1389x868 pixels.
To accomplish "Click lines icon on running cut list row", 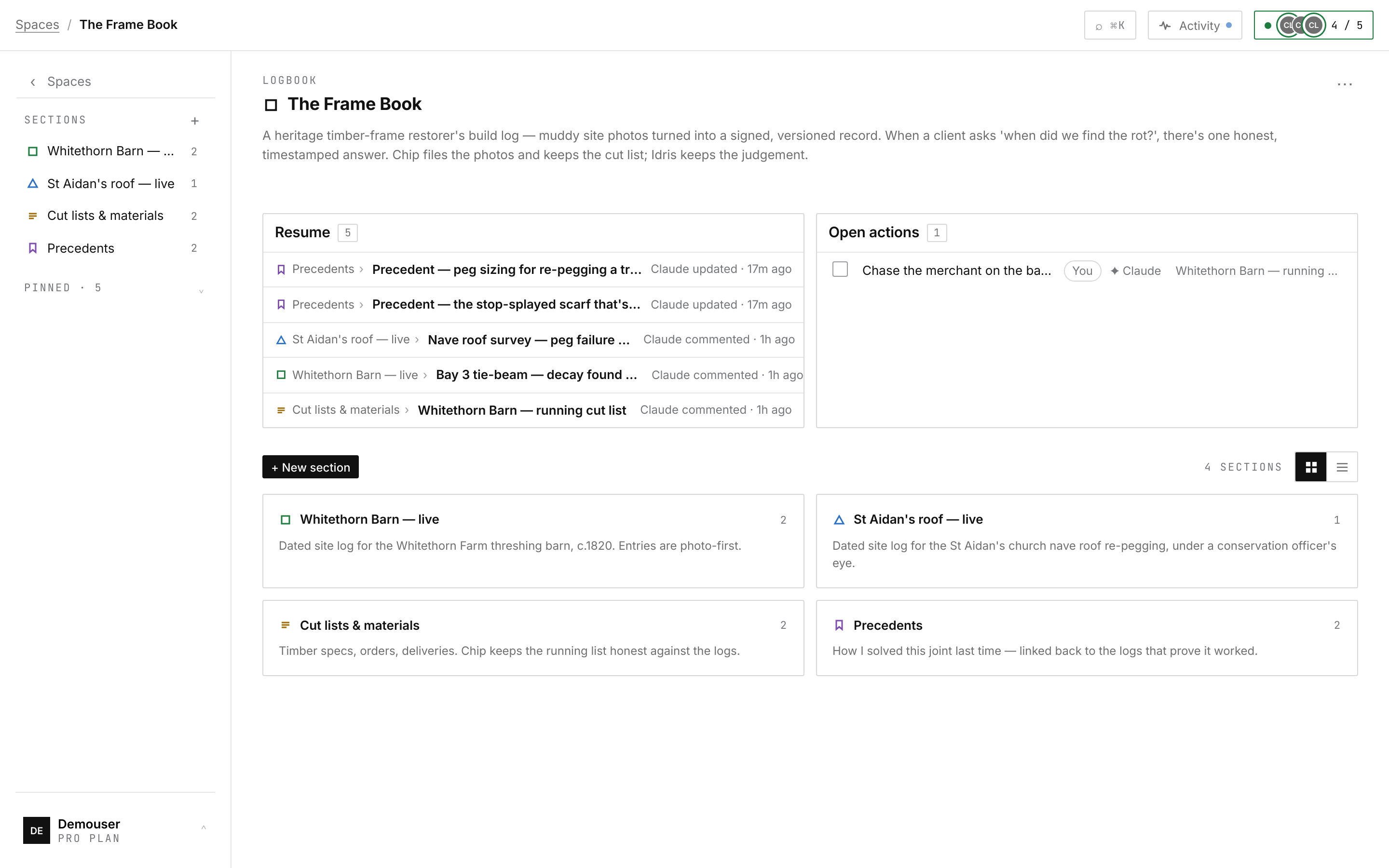I will (281, 410).
